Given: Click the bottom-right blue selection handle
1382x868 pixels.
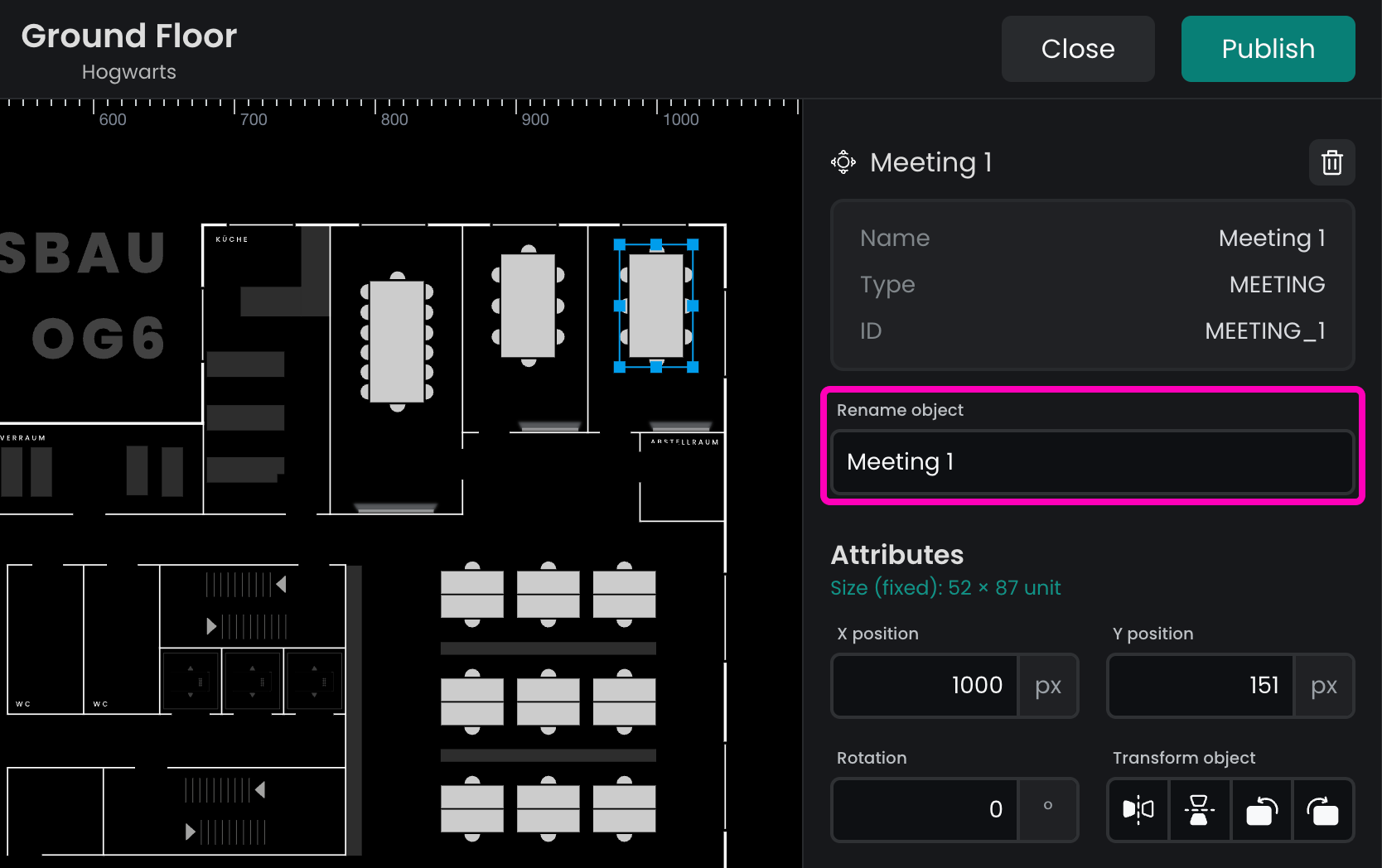Looking at the screenshot, I should point(693,367).
